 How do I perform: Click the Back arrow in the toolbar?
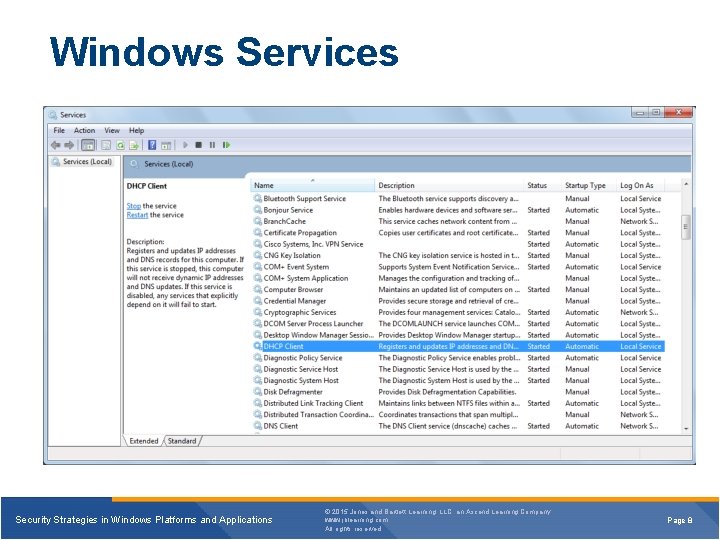tap(56, 145)
